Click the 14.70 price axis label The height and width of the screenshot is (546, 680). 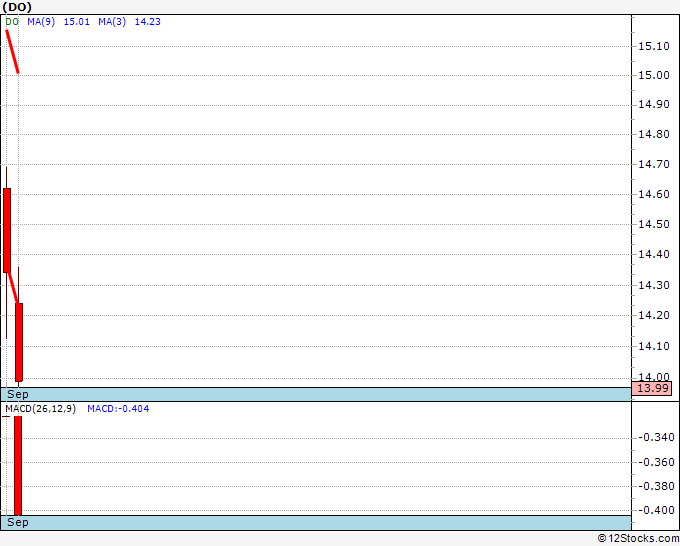(654, 164)
